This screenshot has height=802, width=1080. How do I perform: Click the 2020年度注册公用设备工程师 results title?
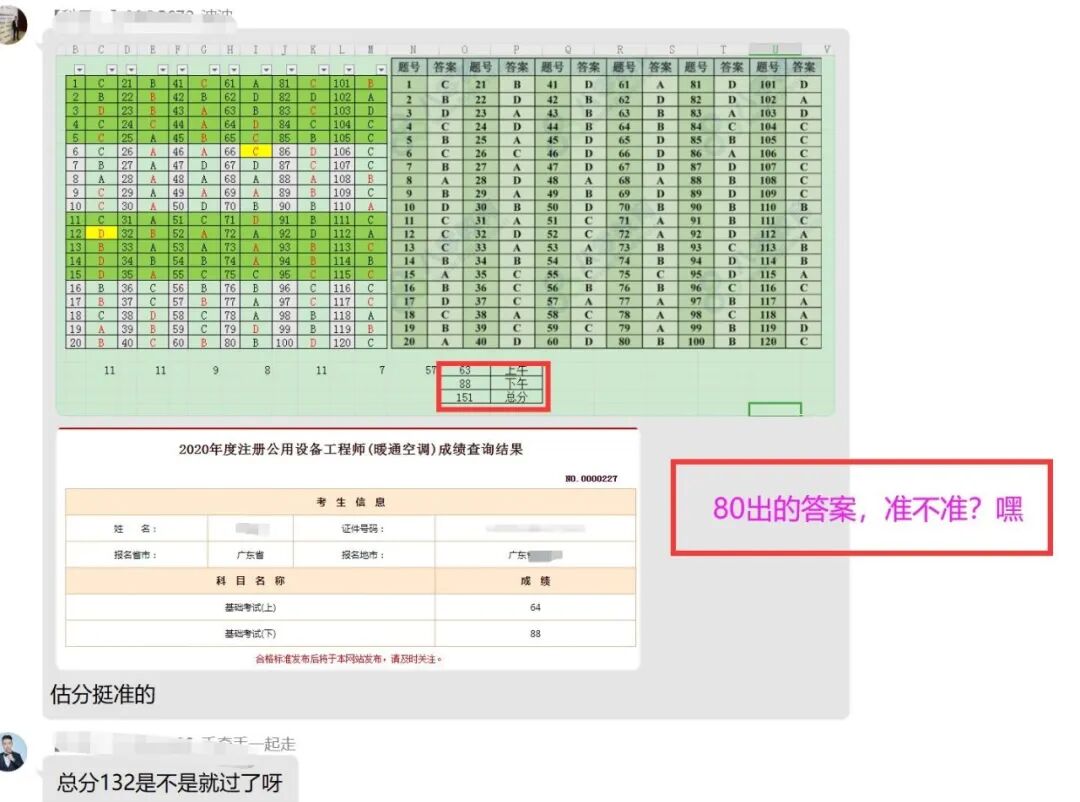[x=351, y=449]
